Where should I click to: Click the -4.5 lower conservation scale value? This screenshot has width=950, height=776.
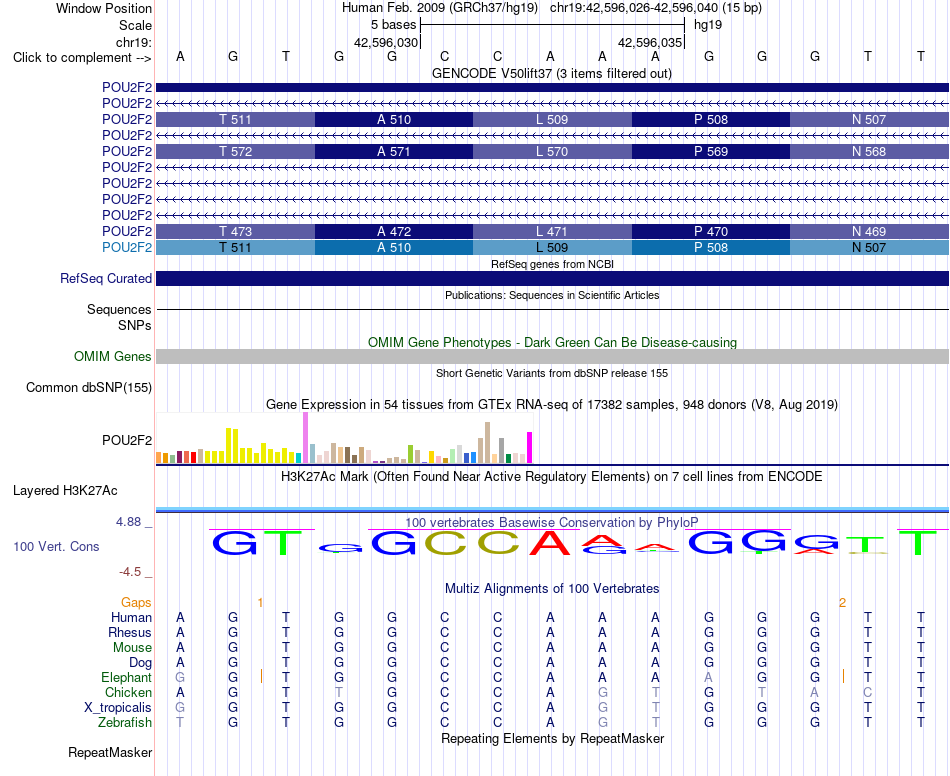pos(130,572)
